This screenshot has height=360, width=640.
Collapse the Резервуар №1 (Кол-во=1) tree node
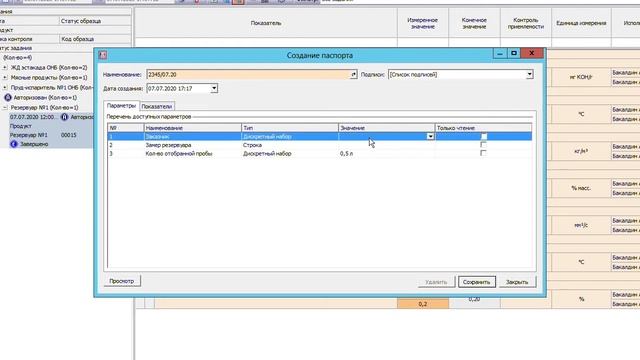(x=5, y=107)
